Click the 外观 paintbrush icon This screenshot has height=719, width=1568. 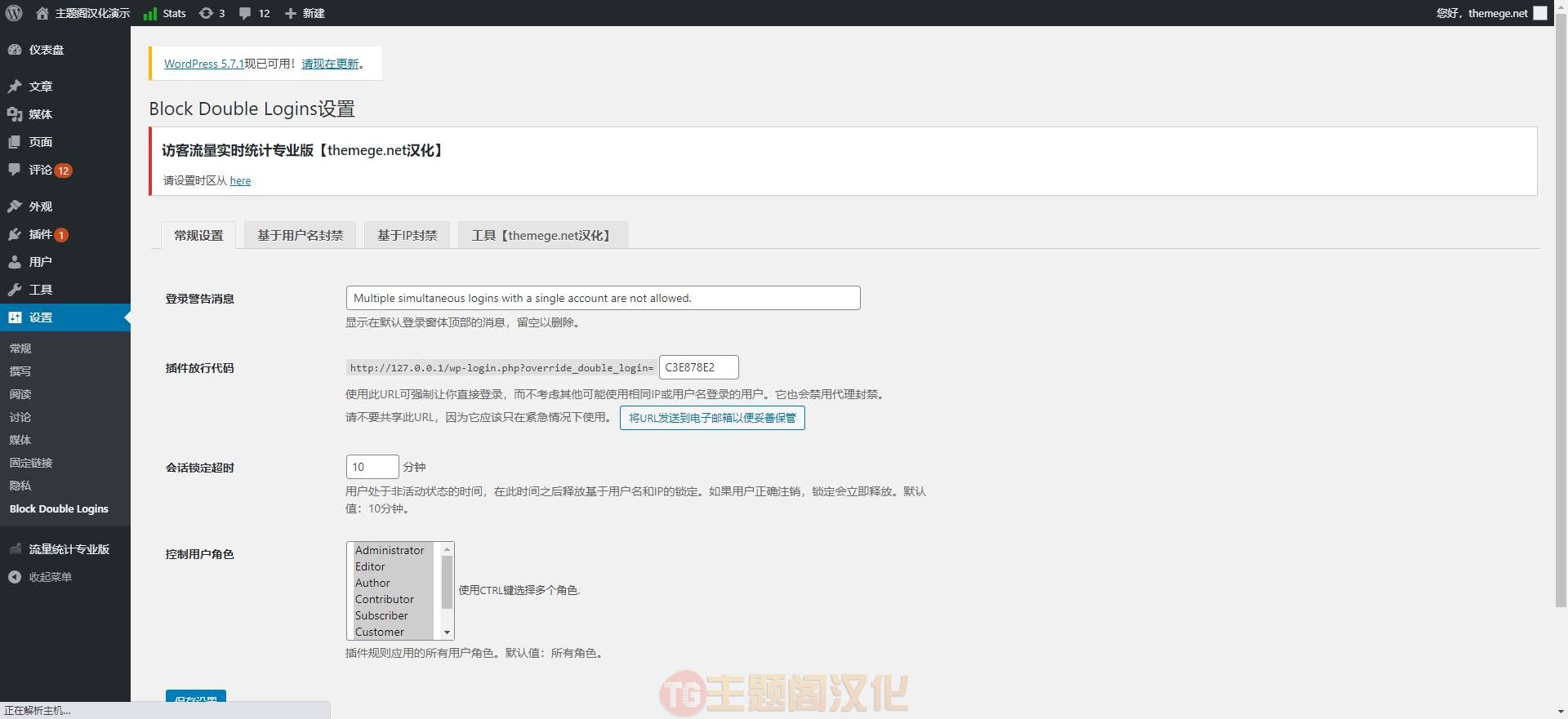point(15,206)
